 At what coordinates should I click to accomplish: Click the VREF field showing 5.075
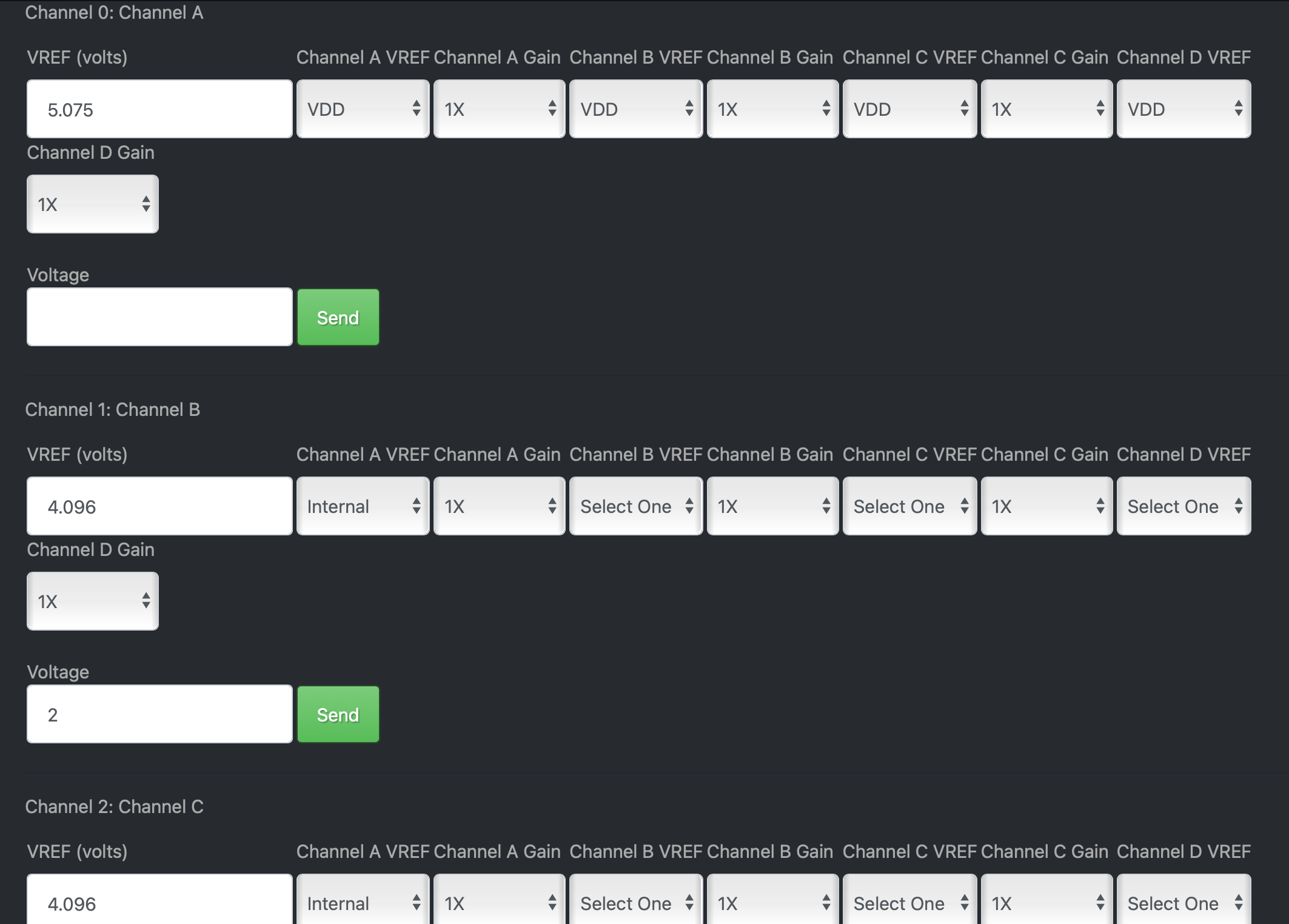tap(159, 109)
